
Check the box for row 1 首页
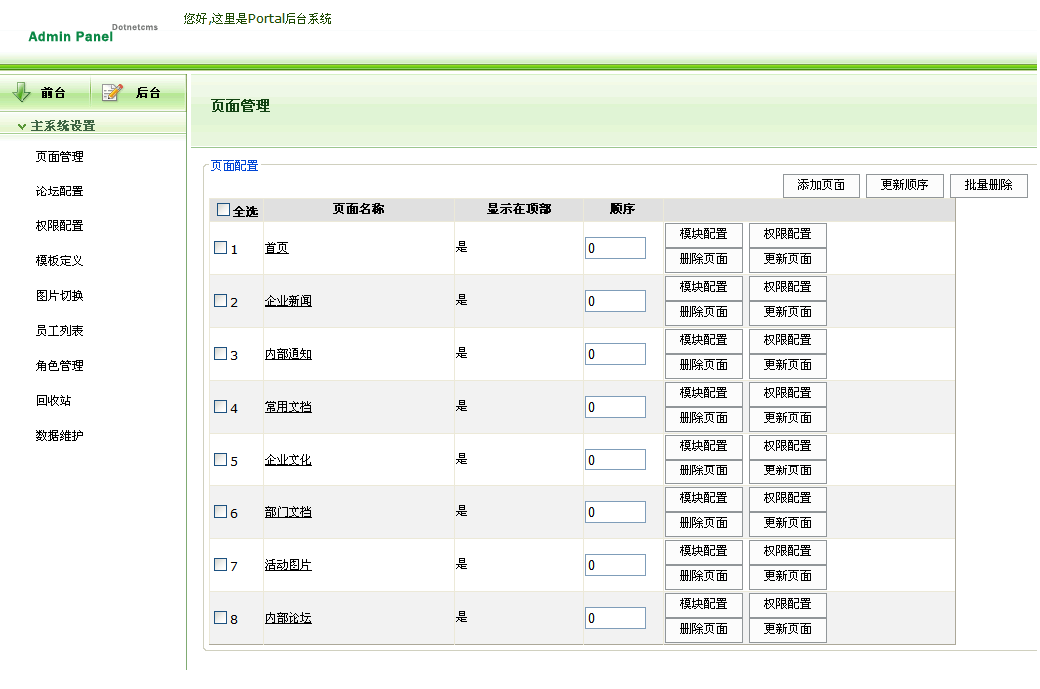[x=221, y=247]
